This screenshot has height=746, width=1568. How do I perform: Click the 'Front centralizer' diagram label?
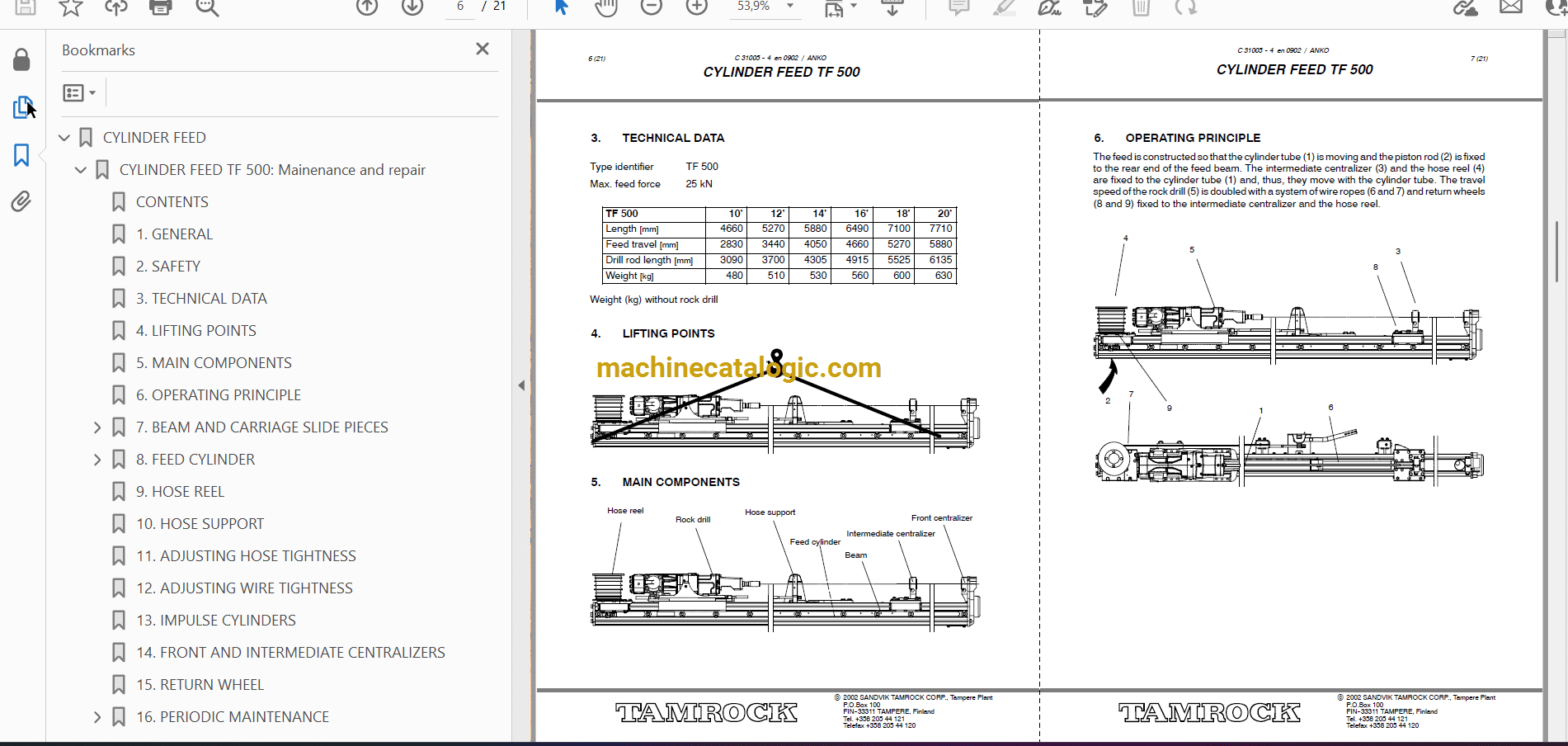point(942,518)
